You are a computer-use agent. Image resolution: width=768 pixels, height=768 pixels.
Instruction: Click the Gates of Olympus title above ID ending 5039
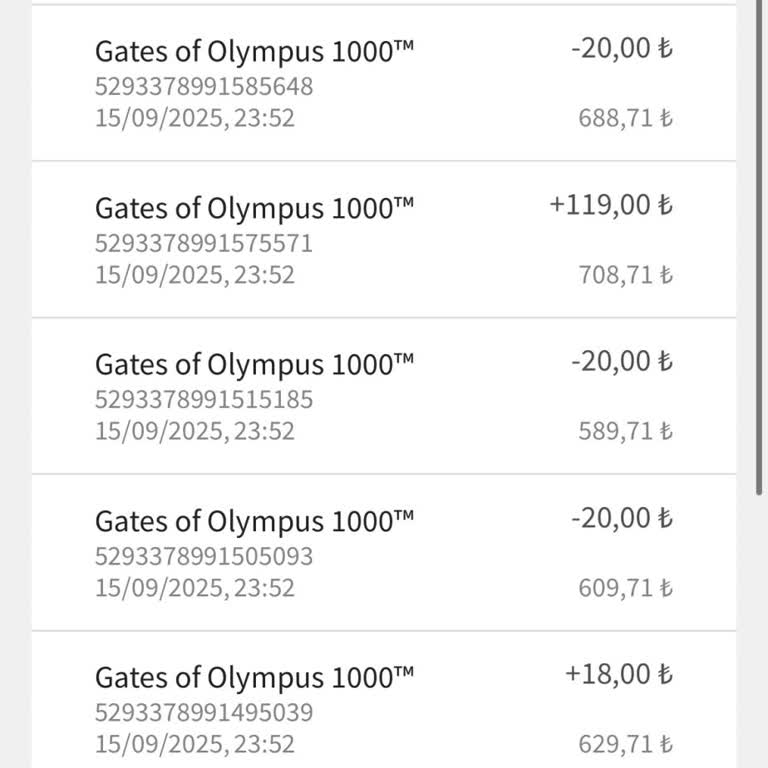click(x=254, y=678)
